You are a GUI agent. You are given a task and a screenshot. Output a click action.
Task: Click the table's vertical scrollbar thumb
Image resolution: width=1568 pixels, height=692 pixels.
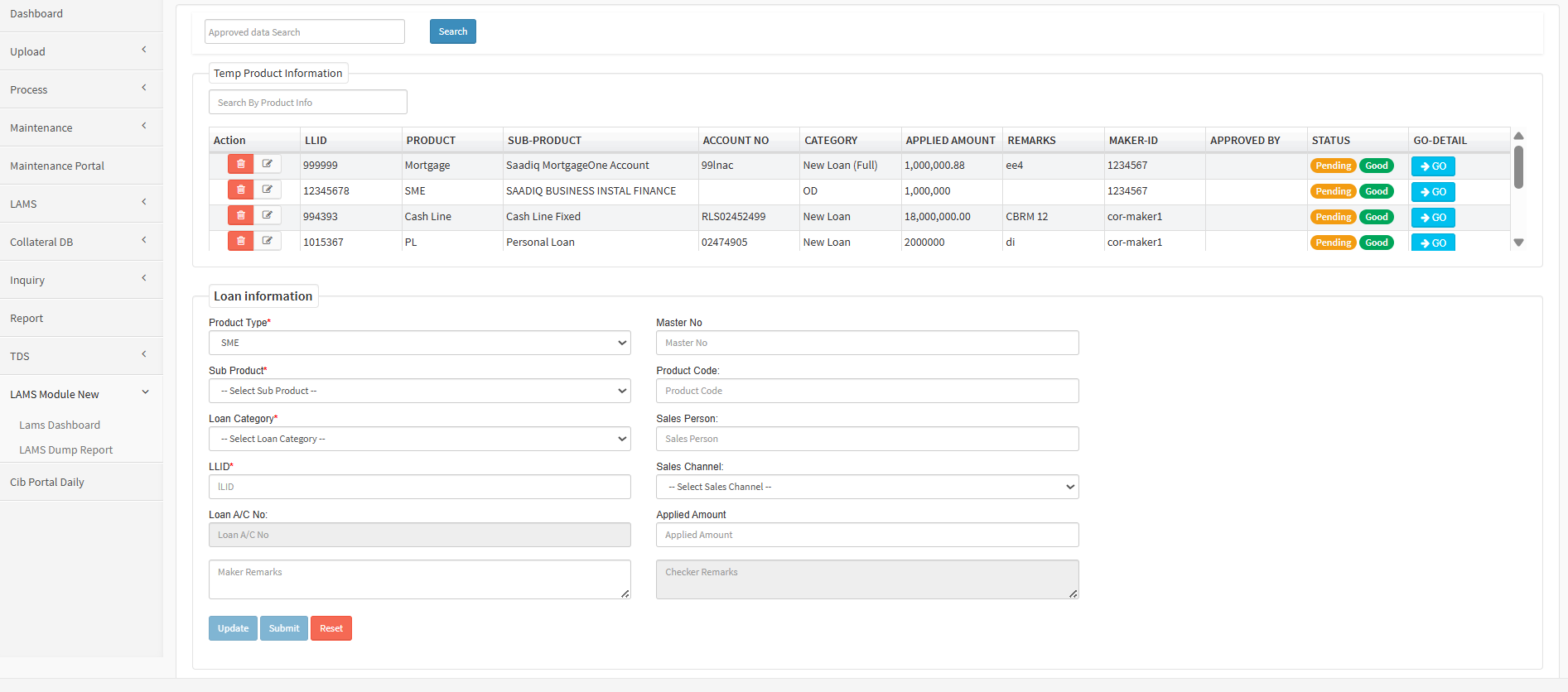[x=1518, y=166]
